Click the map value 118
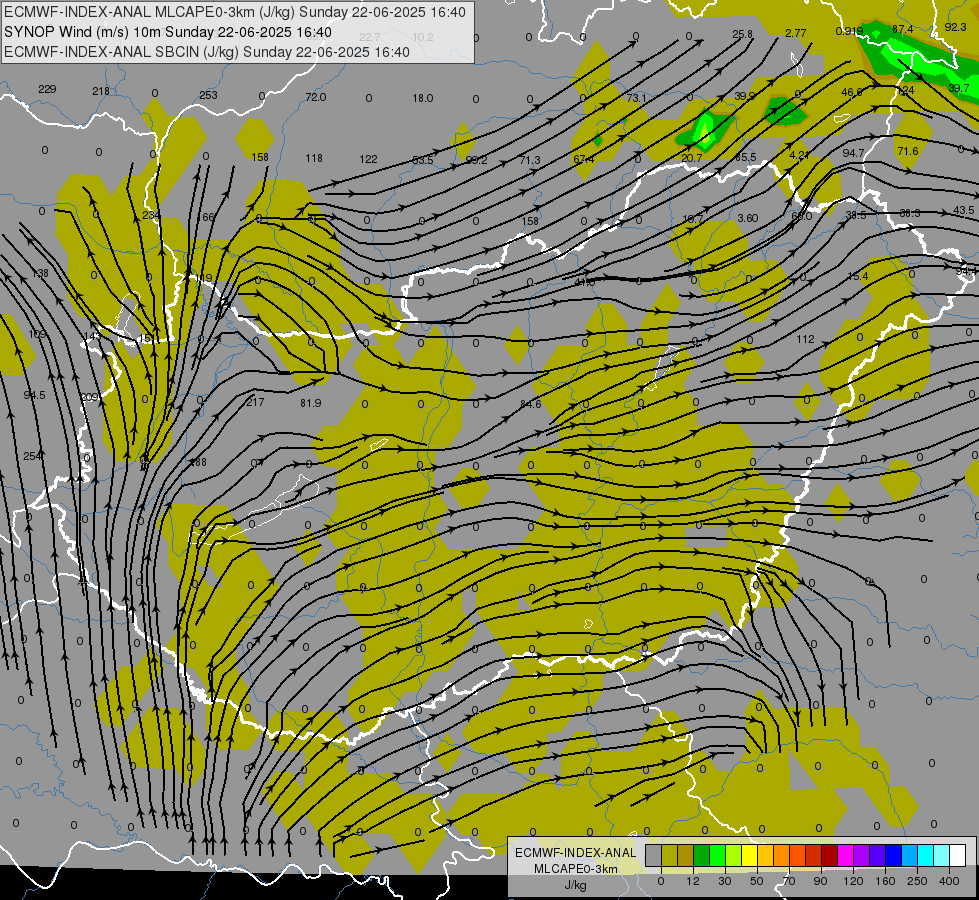The image size is (979, 900). 314,158
